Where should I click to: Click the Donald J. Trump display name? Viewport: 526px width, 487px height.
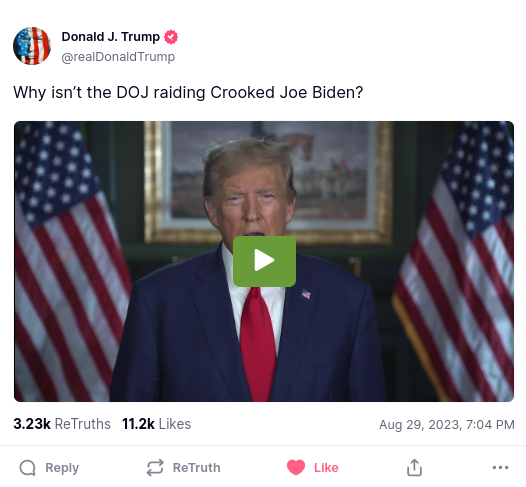click(x=110, y=37)
